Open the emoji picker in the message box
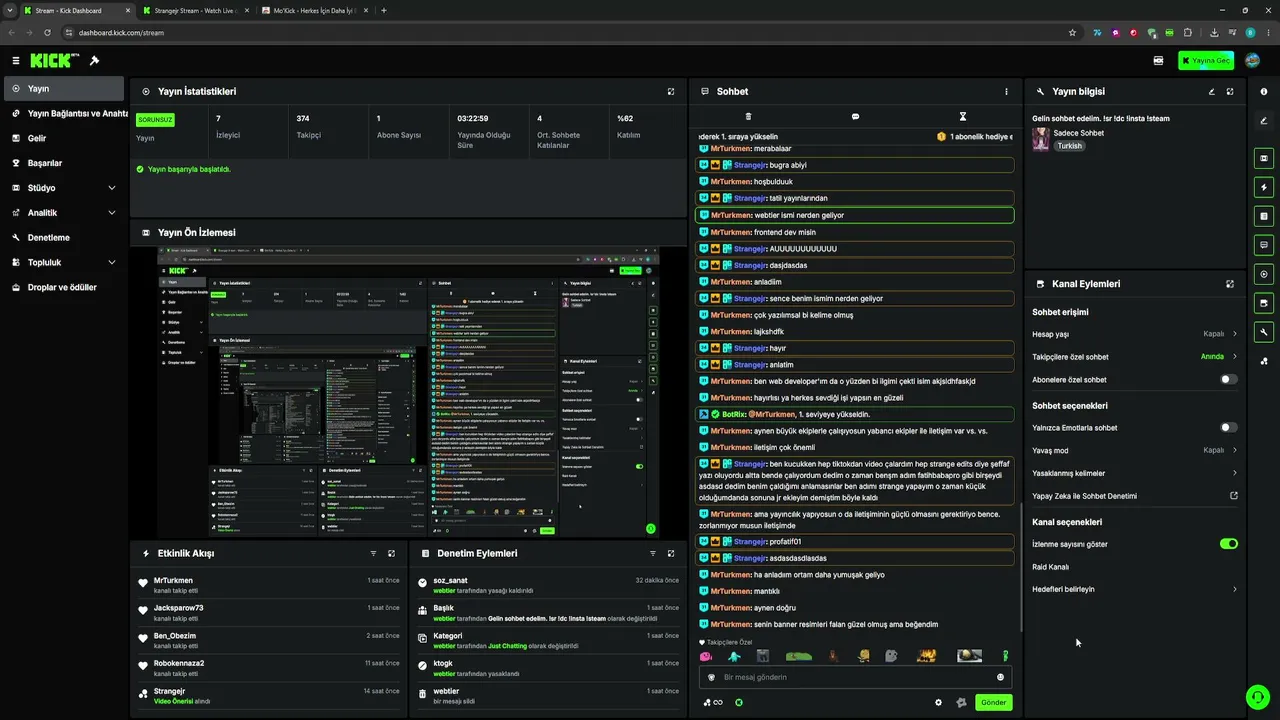This screenshot has height=720, width=1280. [1000, 677]
